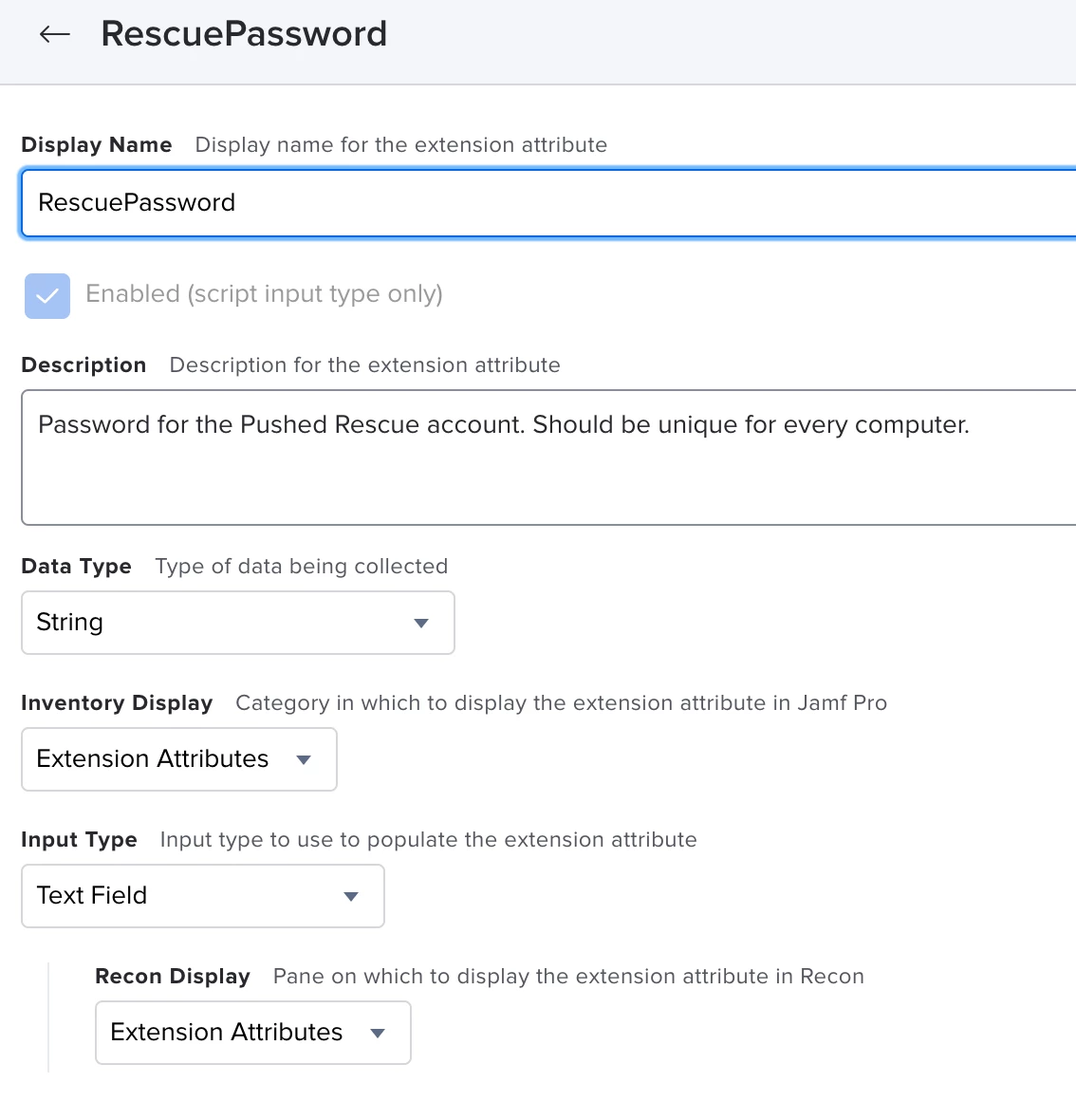Open the Input Type Text Field dropdown
This screenshot has height=1120, width=1076.
[x=203, y=896]
